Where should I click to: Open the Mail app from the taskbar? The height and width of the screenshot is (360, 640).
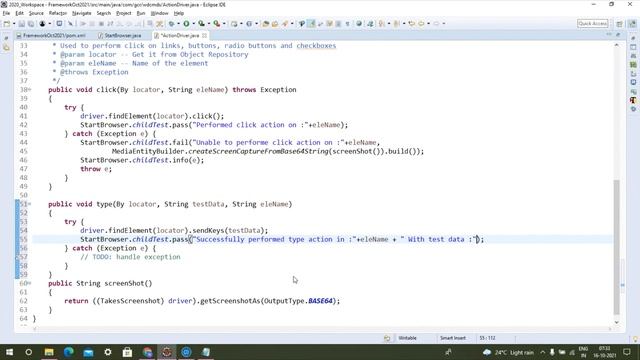[x=88, y=352]
